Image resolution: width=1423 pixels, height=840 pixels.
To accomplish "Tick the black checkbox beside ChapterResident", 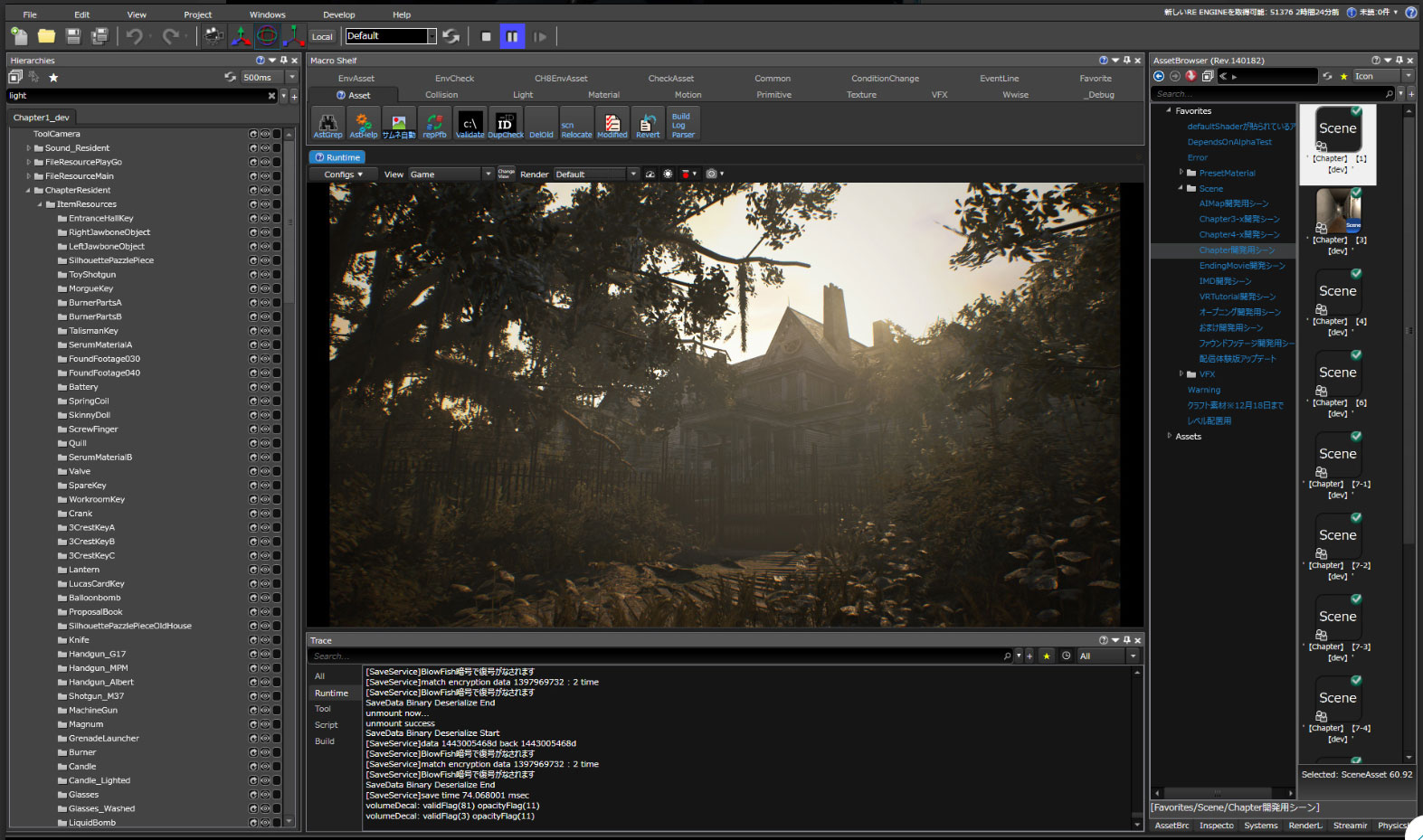I will pos(277,191).
